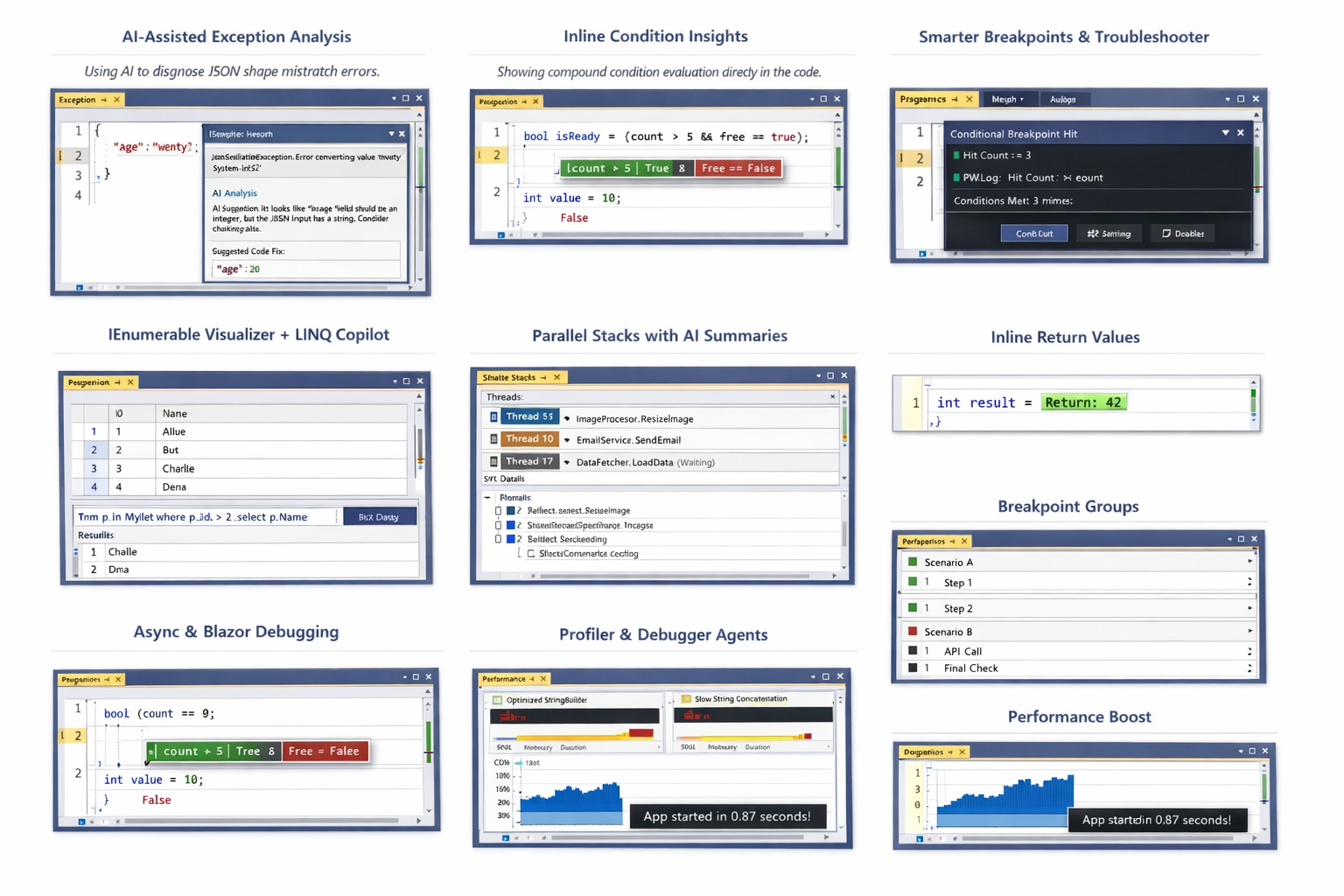Click the red 'Free == False' condition chip
This screenshot has width=1344, height=896.
pyautogui.click(x=738, y=168)
